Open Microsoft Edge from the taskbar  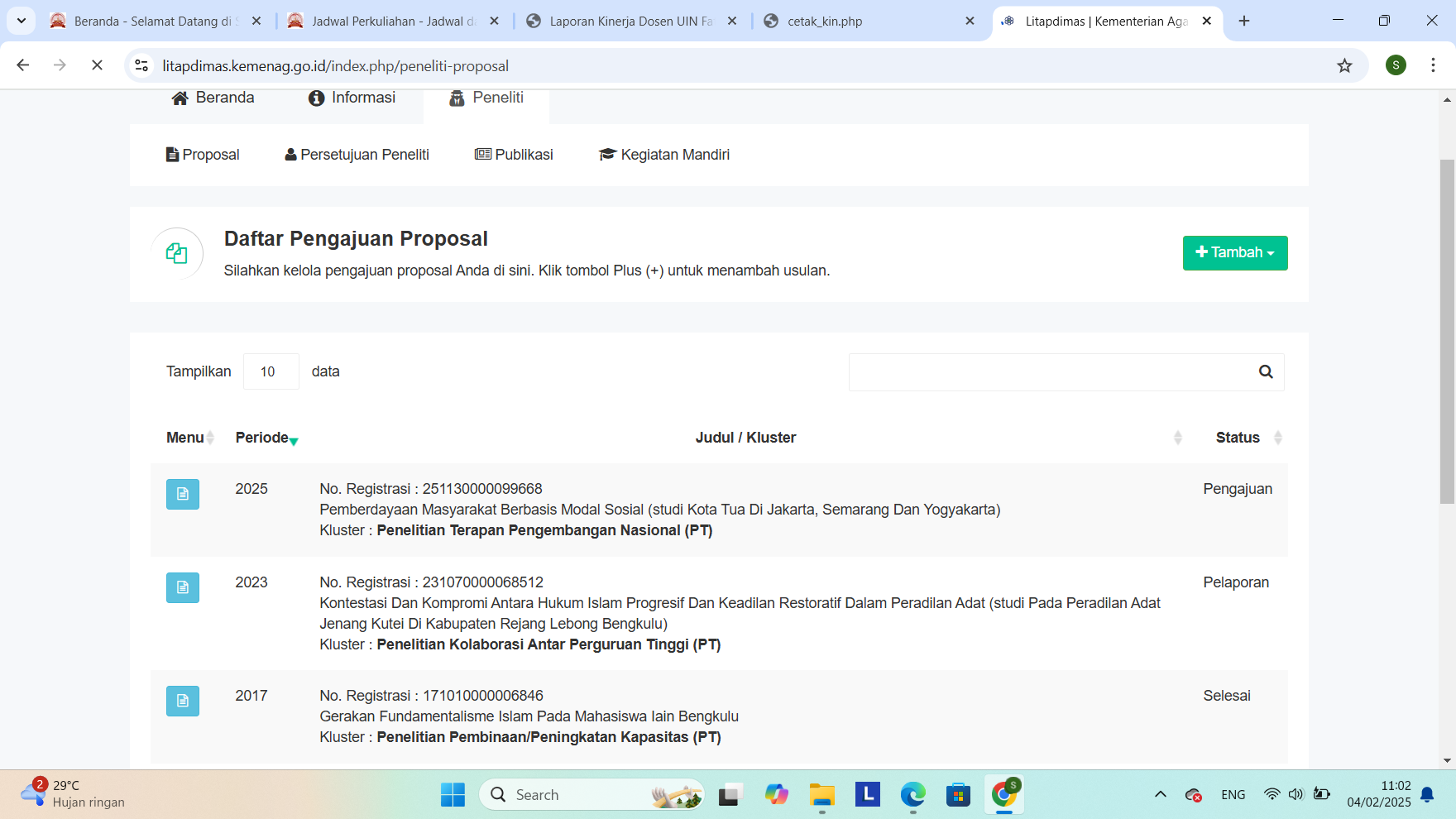click(x=912, y=795)
